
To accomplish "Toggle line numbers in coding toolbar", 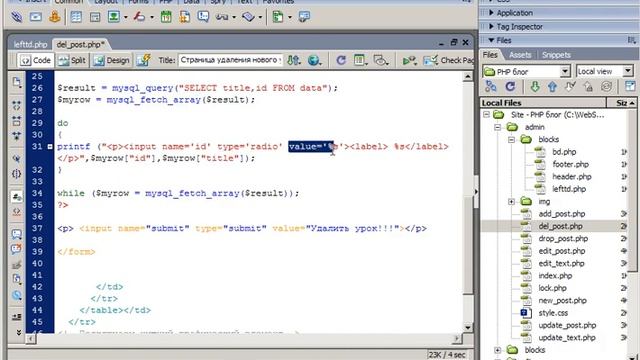I will [x=17, y=196].
